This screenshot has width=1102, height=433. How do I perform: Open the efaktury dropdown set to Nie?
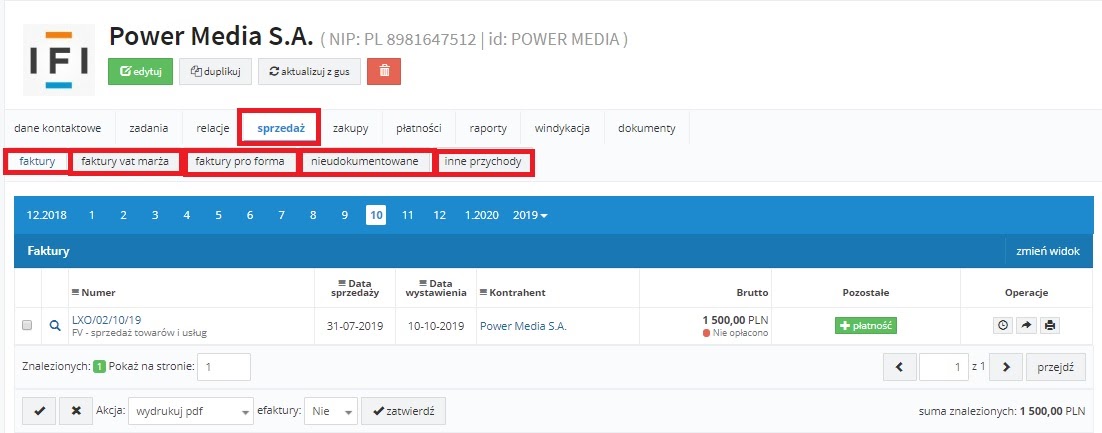[332, 411]
